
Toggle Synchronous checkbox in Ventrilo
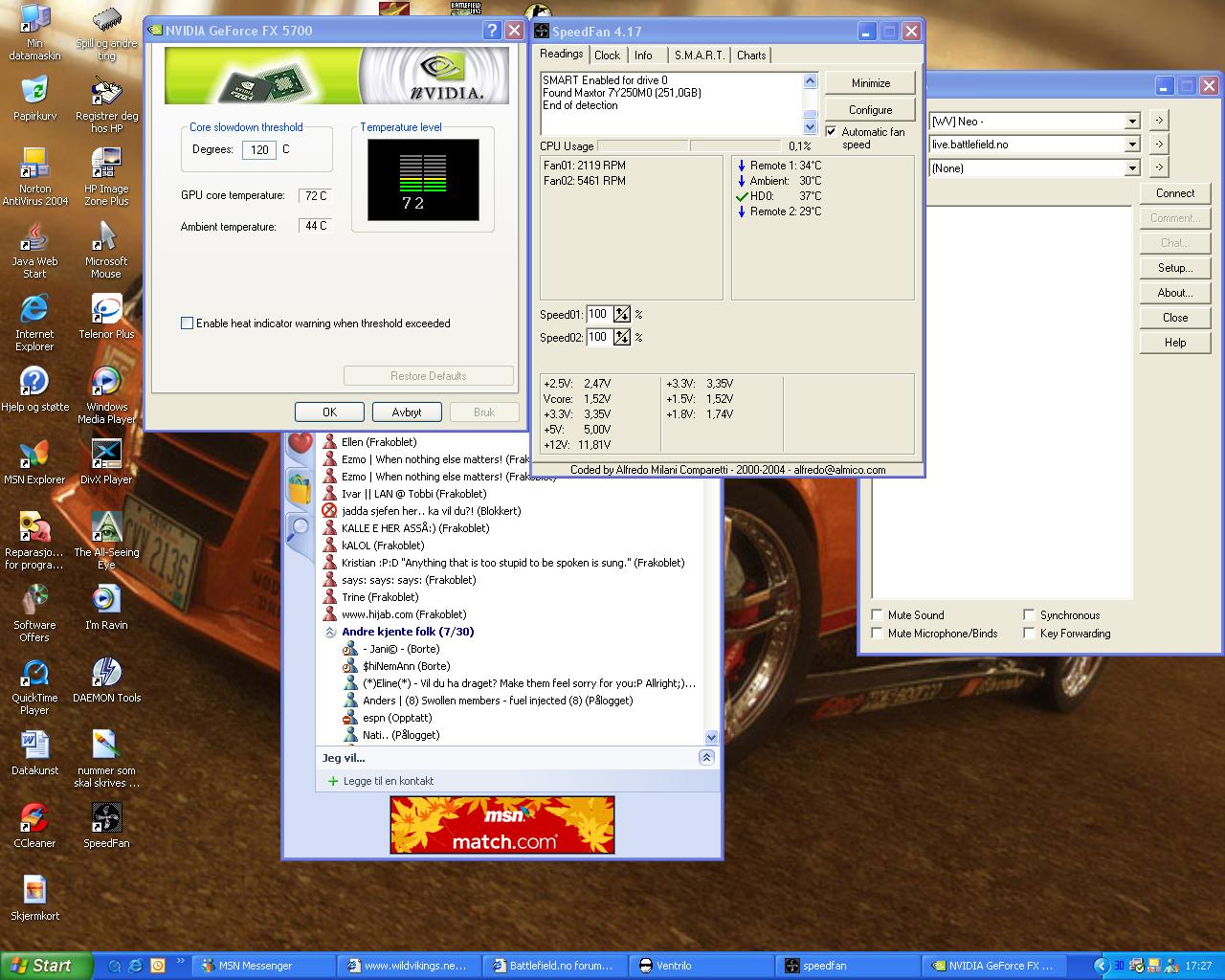[x=1029, y=615]
